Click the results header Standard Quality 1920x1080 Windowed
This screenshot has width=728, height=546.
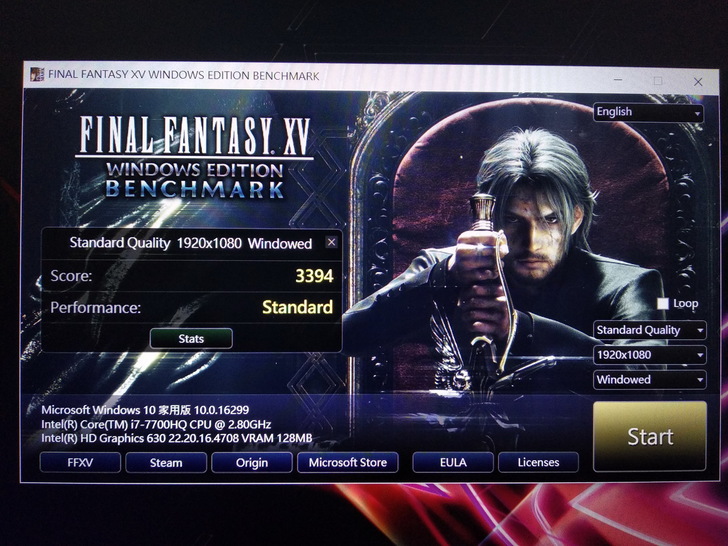pyautogui.click(x=190, y=243)
